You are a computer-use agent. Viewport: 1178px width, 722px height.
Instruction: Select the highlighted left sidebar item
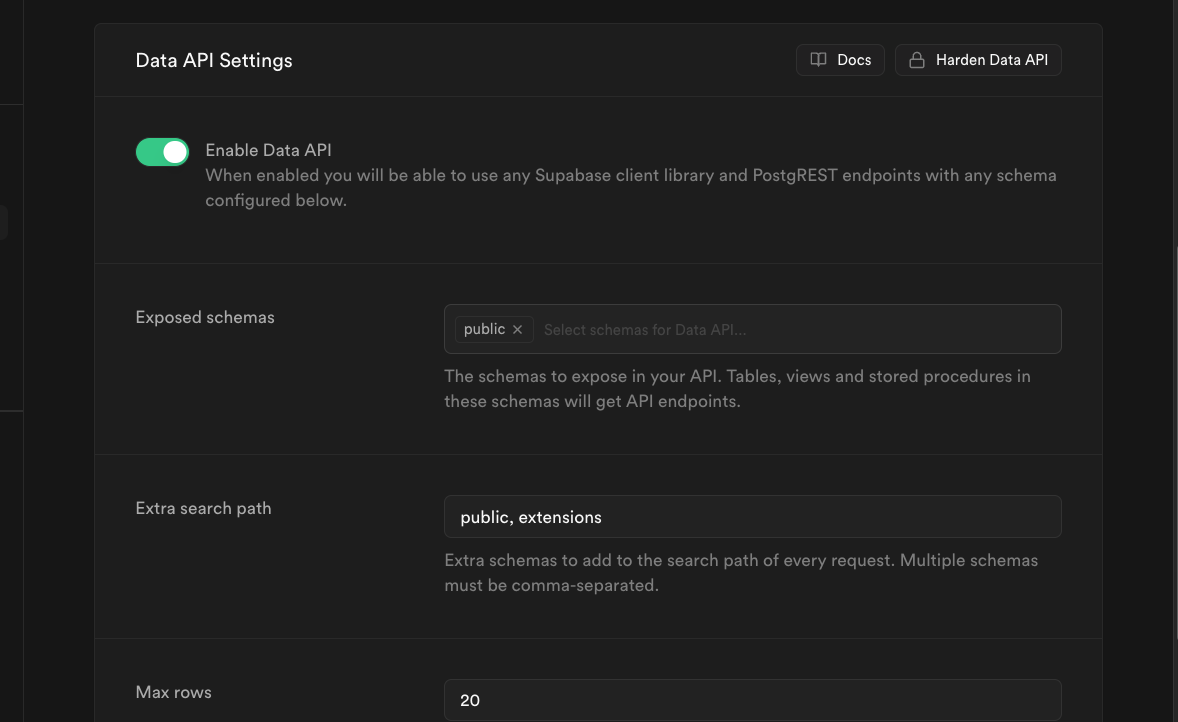click(4, 222)
